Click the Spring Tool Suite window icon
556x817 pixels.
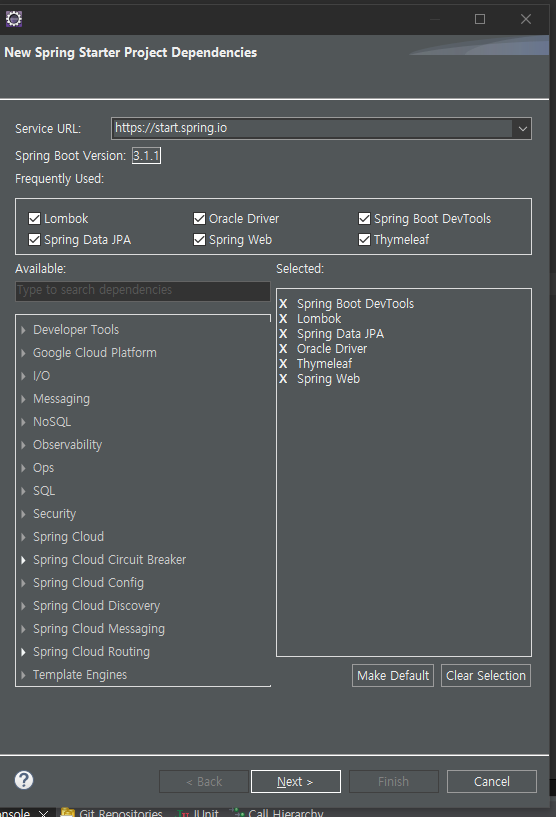[x=14, y=19]
